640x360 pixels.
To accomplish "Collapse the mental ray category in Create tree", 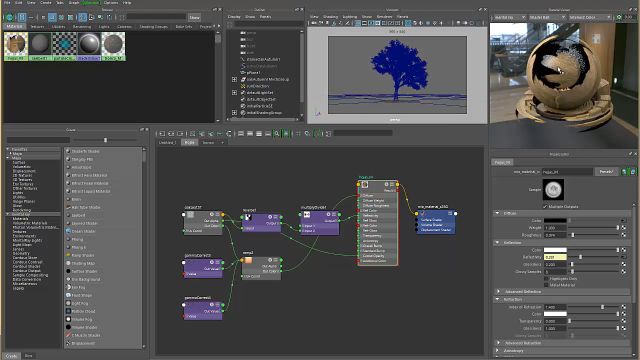I will tap(8, 214).
